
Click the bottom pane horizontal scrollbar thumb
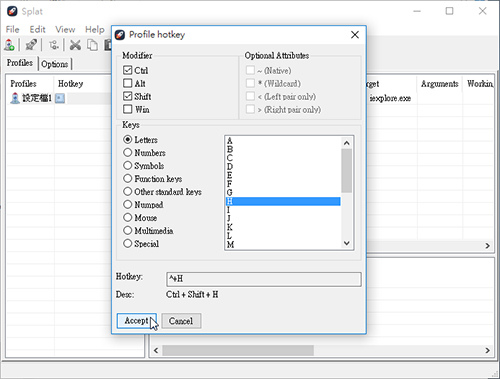click(x=238, y=350)
